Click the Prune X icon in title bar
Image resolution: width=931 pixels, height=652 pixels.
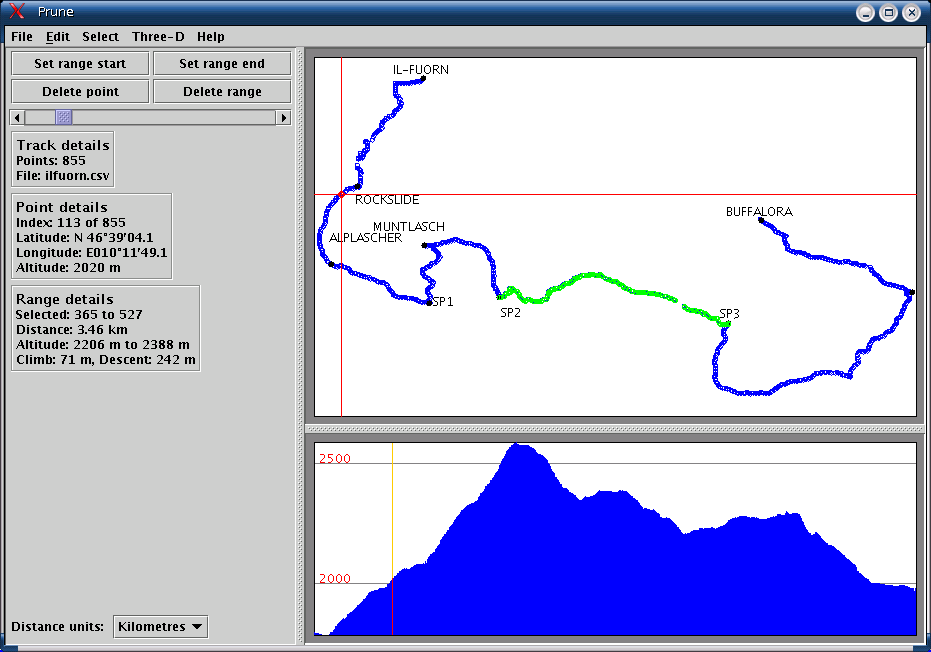(16, 12)
